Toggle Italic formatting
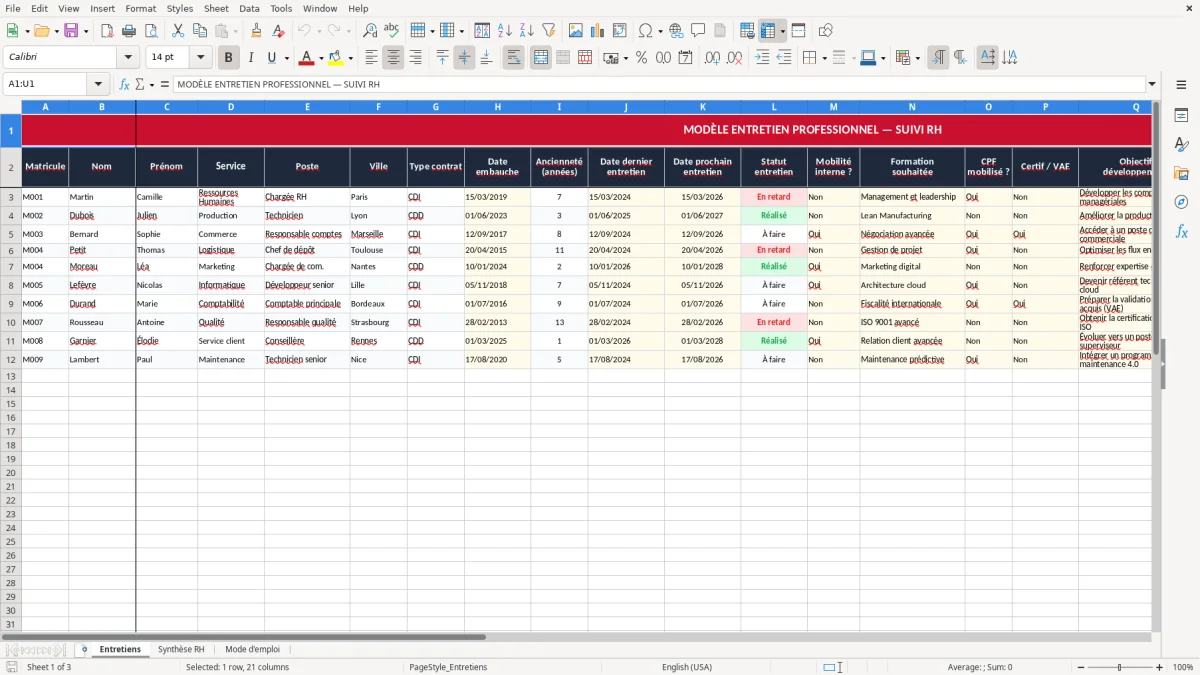Image resolution: width=1200 pixels, height=675 pixels. click(250, 58)
